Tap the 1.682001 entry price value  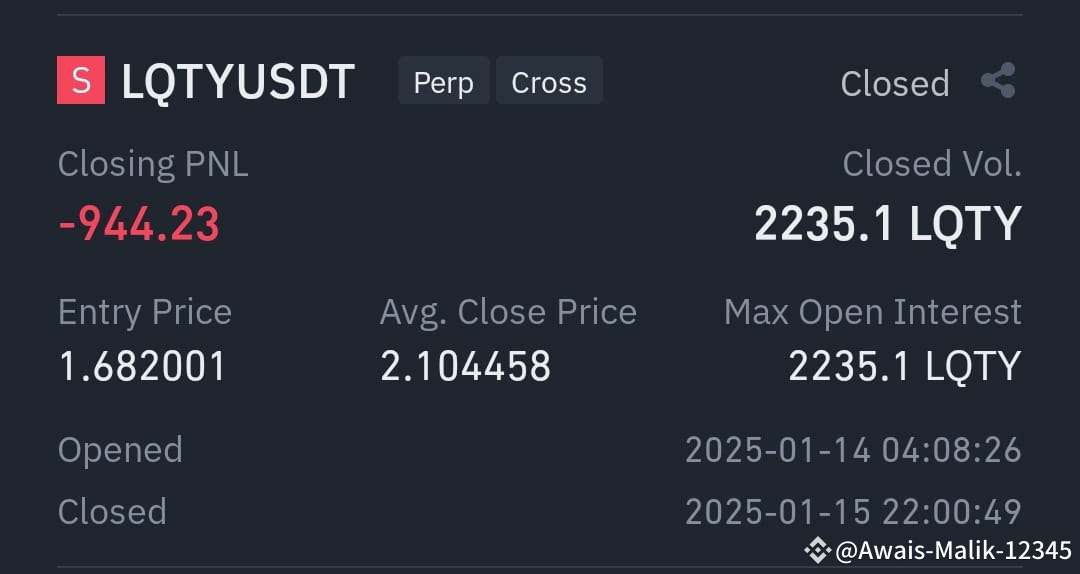click(143, 366)
